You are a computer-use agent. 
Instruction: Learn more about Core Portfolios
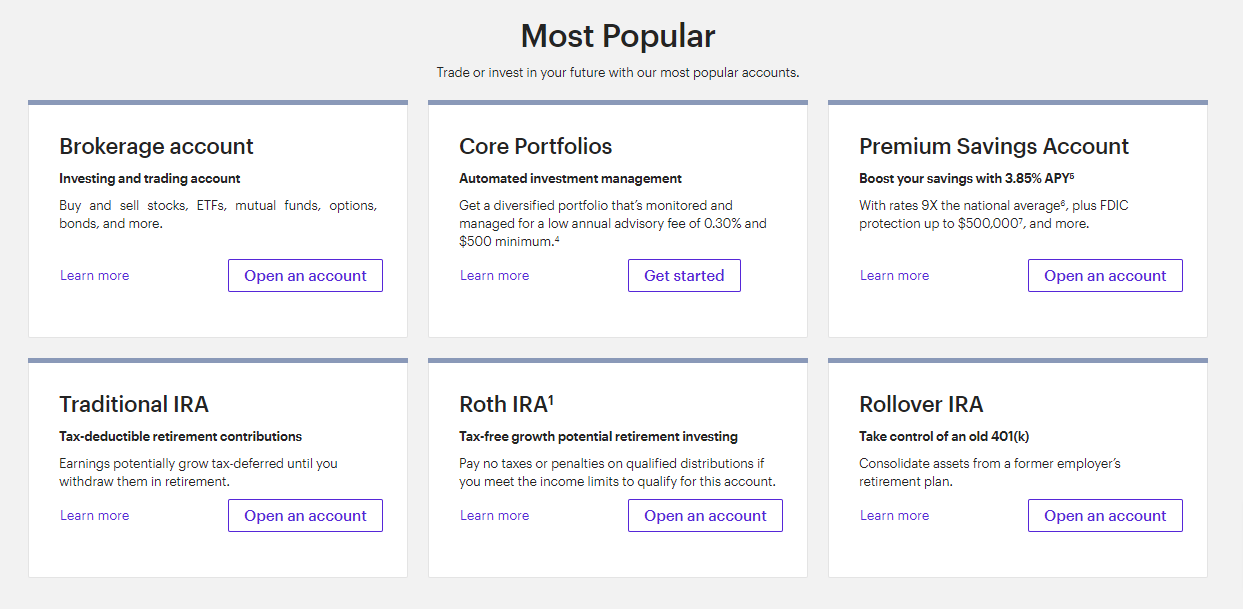click(x=495, y=276)
